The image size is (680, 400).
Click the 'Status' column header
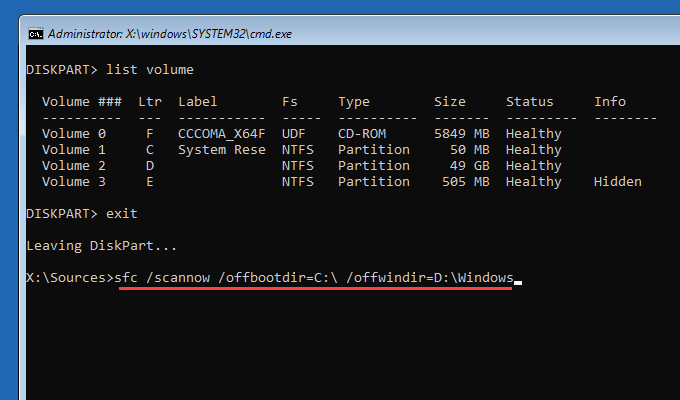(530, 101)
